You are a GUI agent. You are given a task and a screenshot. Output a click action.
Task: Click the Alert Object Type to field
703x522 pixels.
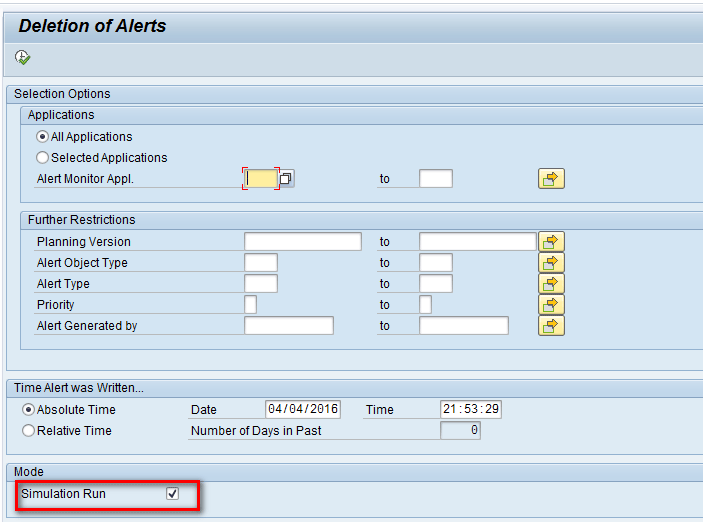point(436,262)
